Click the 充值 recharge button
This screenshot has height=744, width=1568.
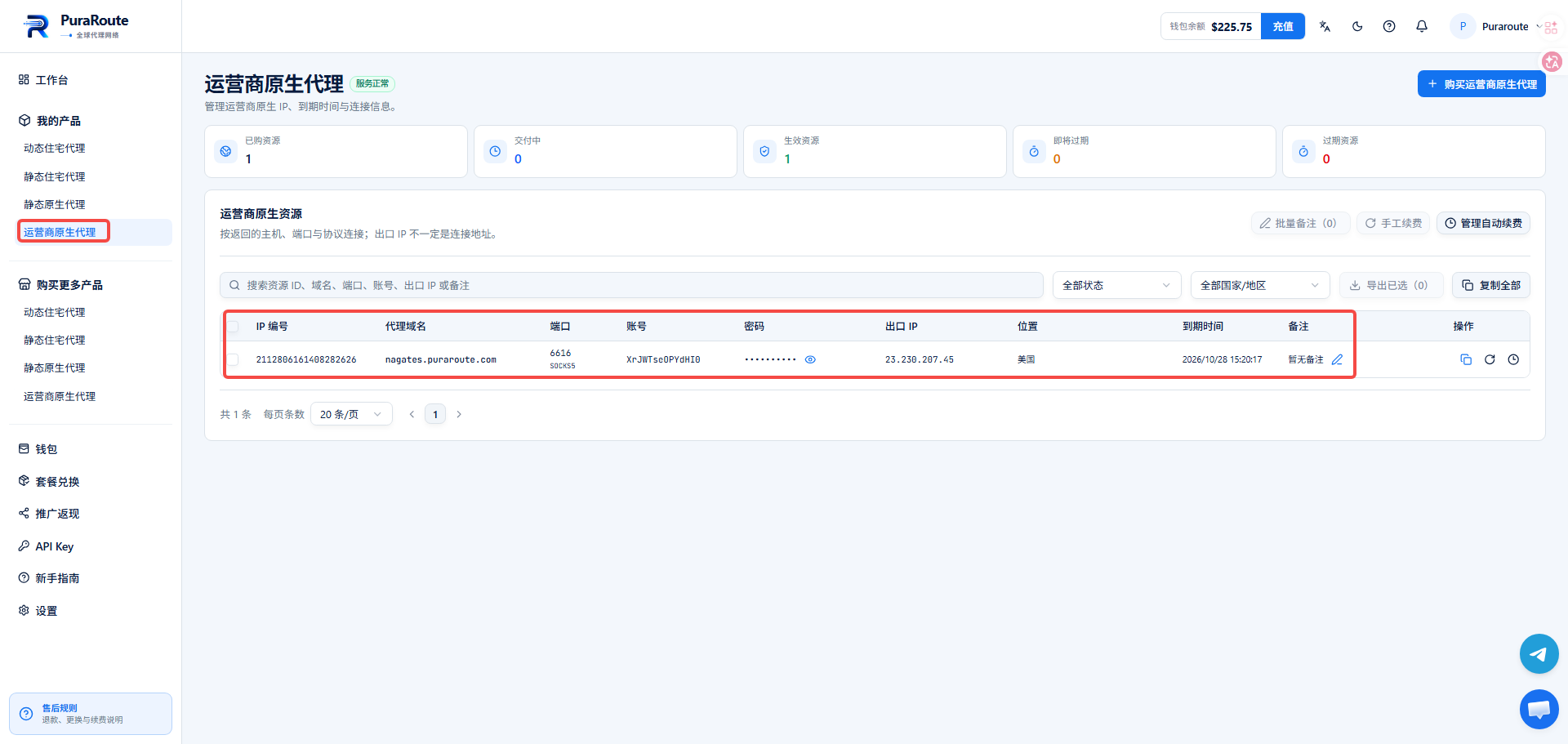point(1283,26)
